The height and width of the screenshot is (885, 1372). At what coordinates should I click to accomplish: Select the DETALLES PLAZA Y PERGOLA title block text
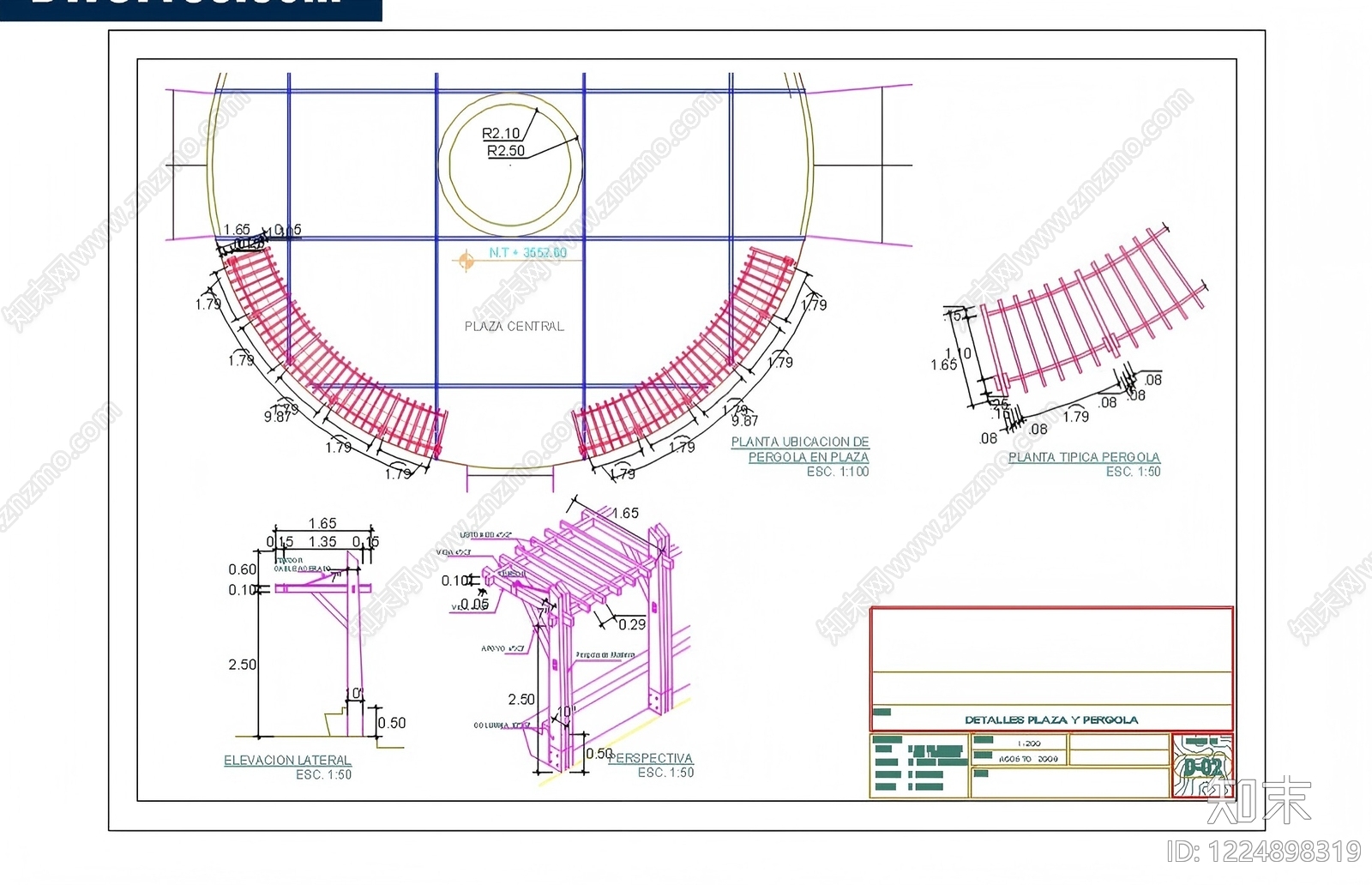tap(1051, 719)
